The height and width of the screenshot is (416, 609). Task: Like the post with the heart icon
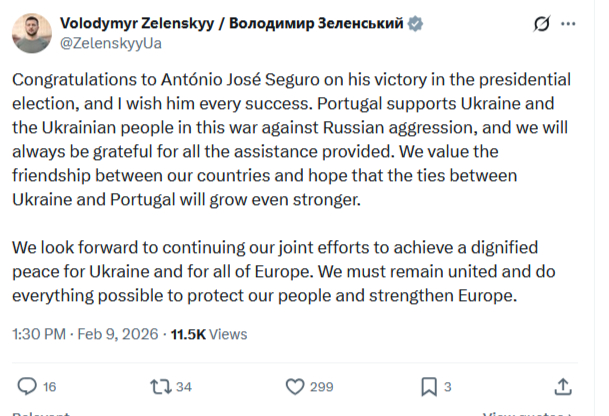click(295, 386)
